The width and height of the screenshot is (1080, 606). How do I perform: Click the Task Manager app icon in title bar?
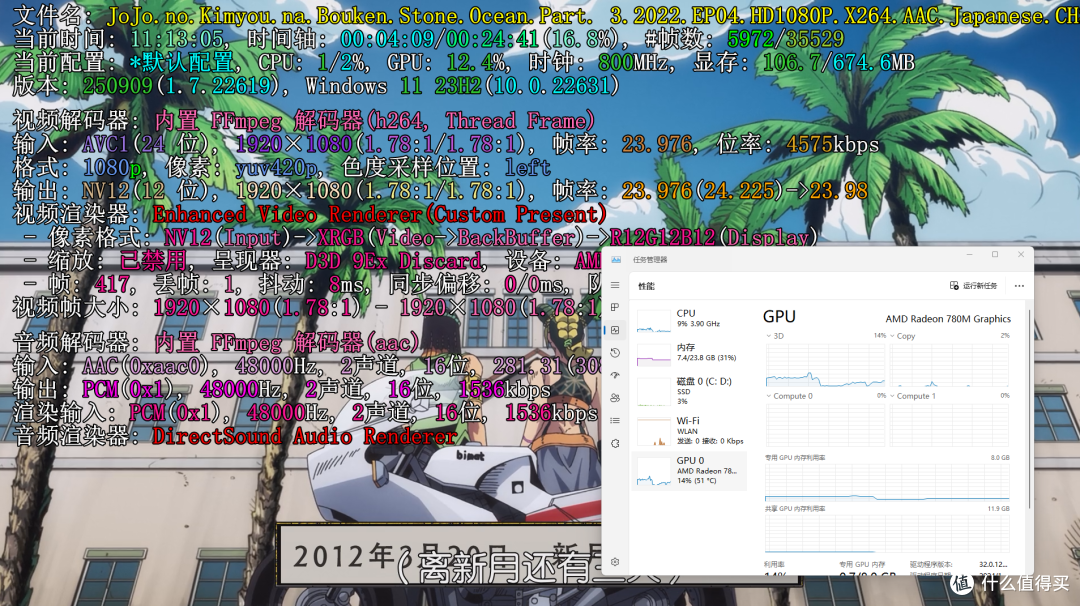(x=616, y=260)
